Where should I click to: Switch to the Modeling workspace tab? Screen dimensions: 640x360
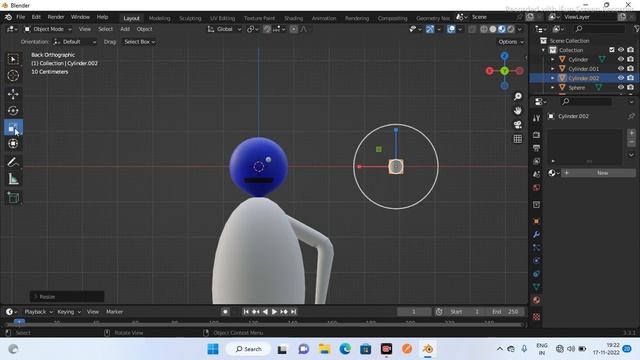pos(160,18)
